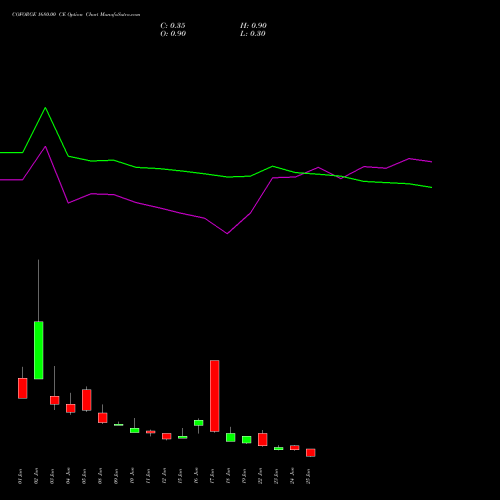Click the green candle above 10 Jun

click(x=135, y=430)
